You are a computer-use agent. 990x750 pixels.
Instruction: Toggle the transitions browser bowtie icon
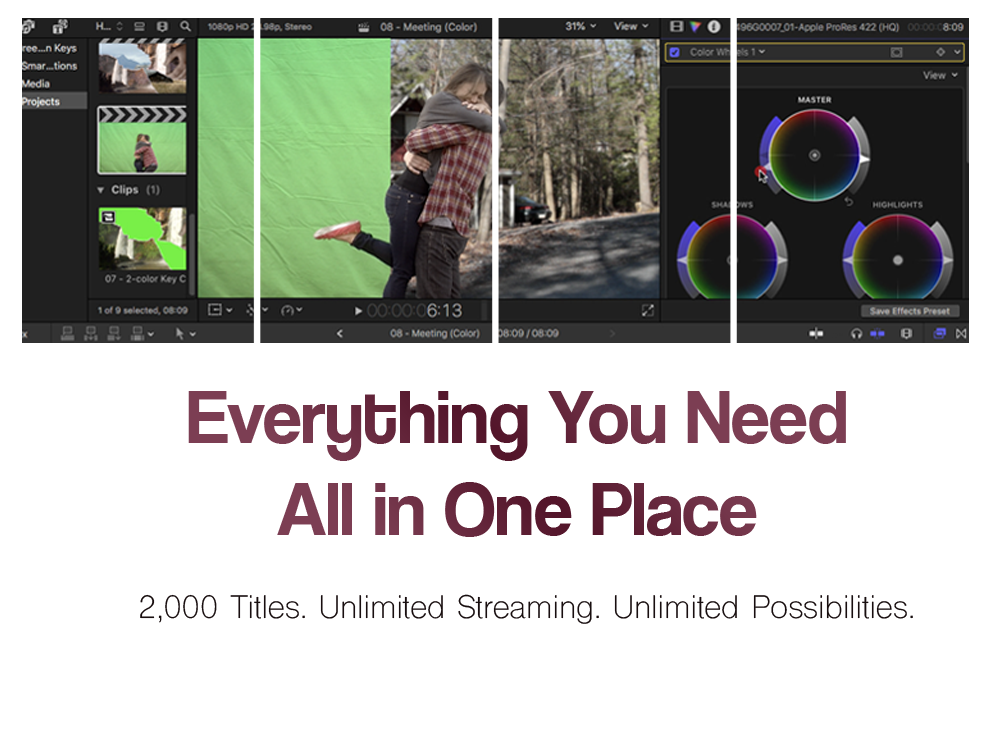pyautogui.click(x=961, y=334)
